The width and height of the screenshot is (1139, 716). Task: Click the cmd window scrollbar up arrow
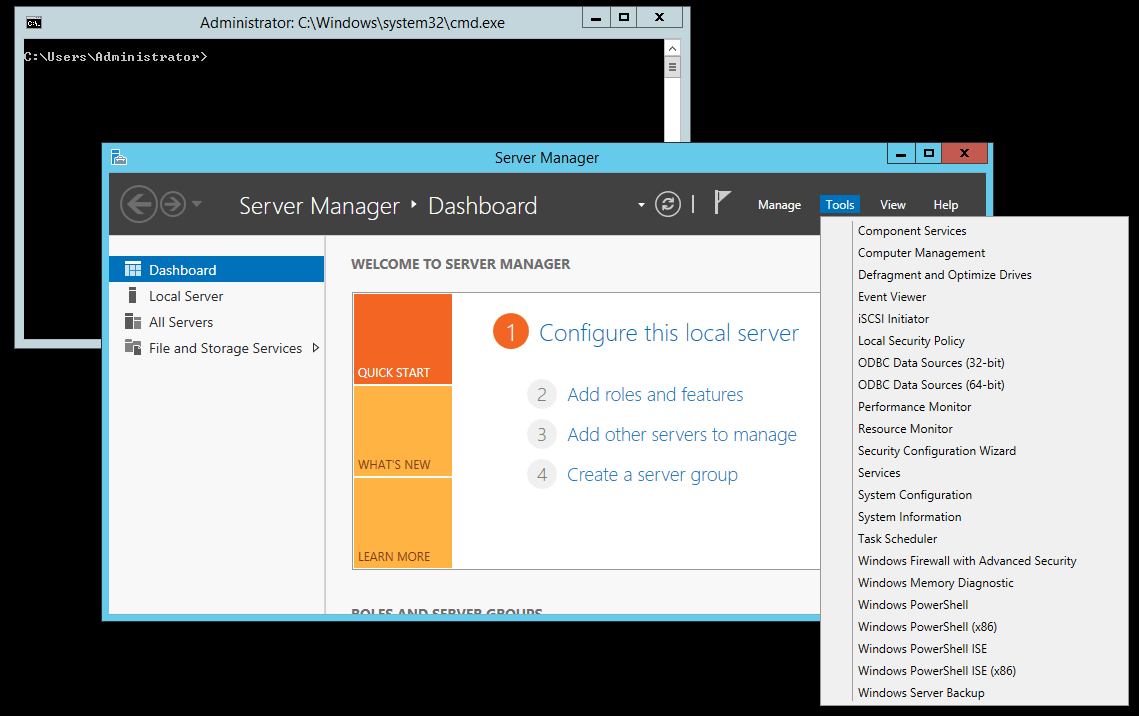coord(672,48)
